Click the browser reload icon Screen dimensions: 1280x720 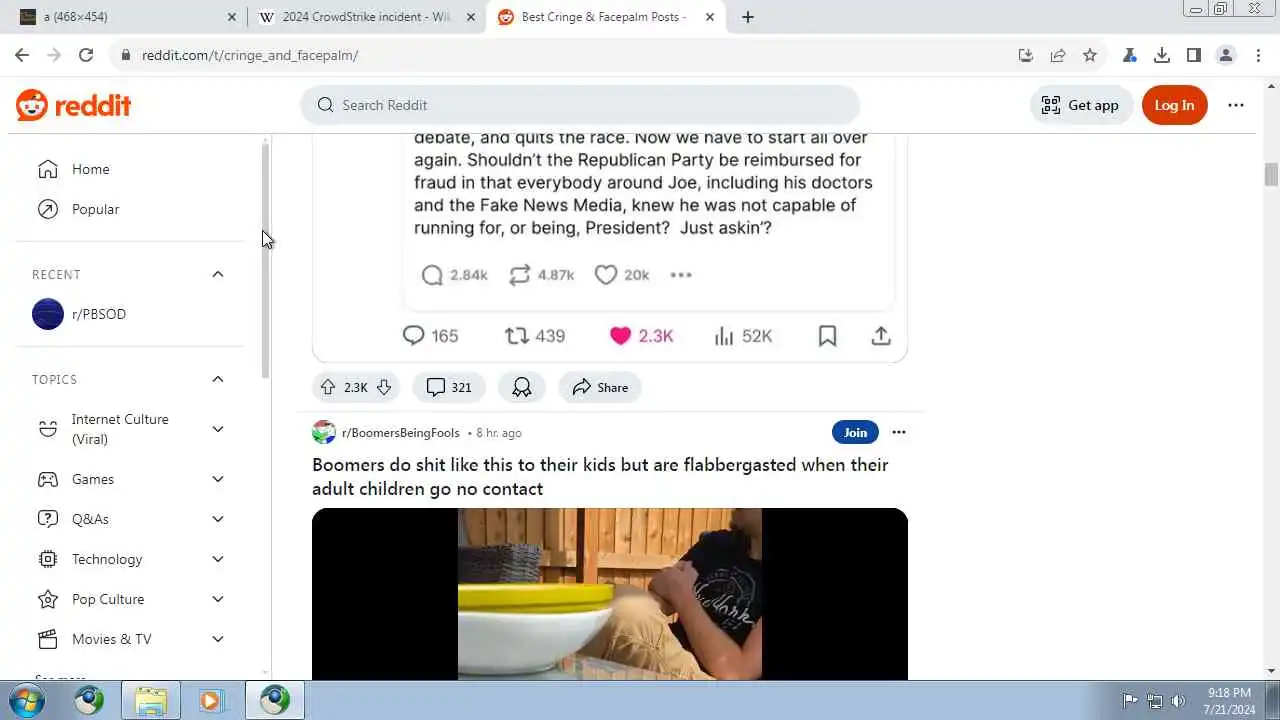(86, 55)
